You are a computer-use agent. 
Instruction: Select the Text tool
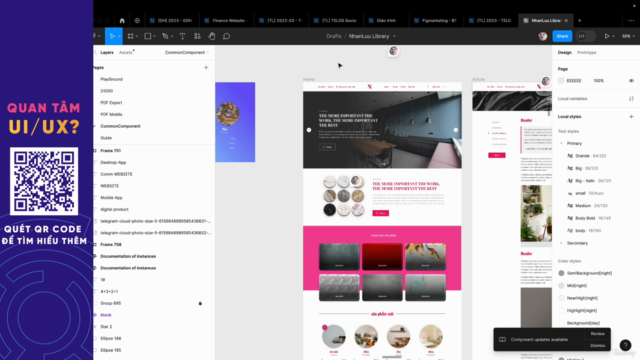click(x=182, y=36)
